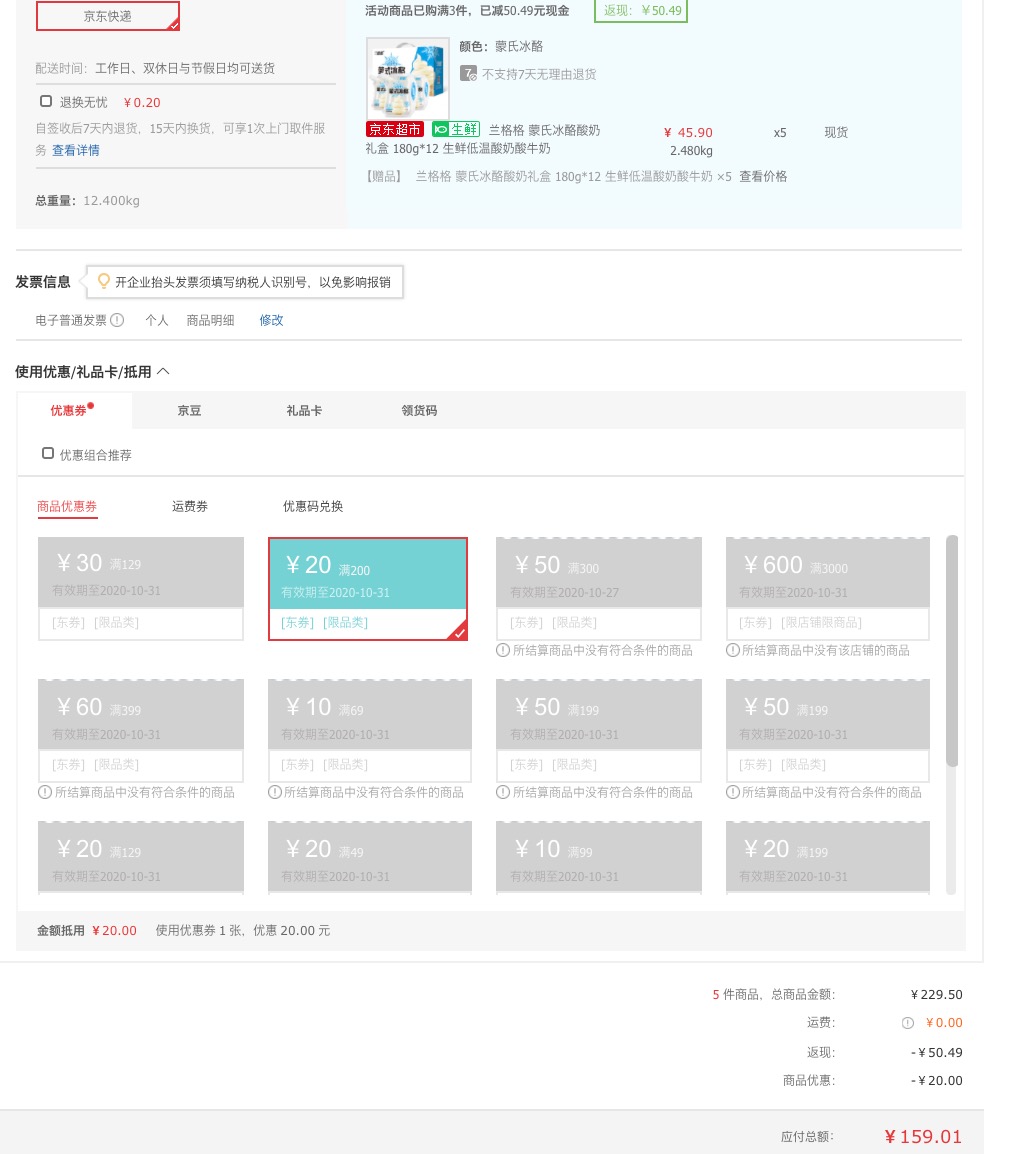Switch to the 领货码 tab
Viewport: 1012px width, 1154px height.
(x=419, y=411)
